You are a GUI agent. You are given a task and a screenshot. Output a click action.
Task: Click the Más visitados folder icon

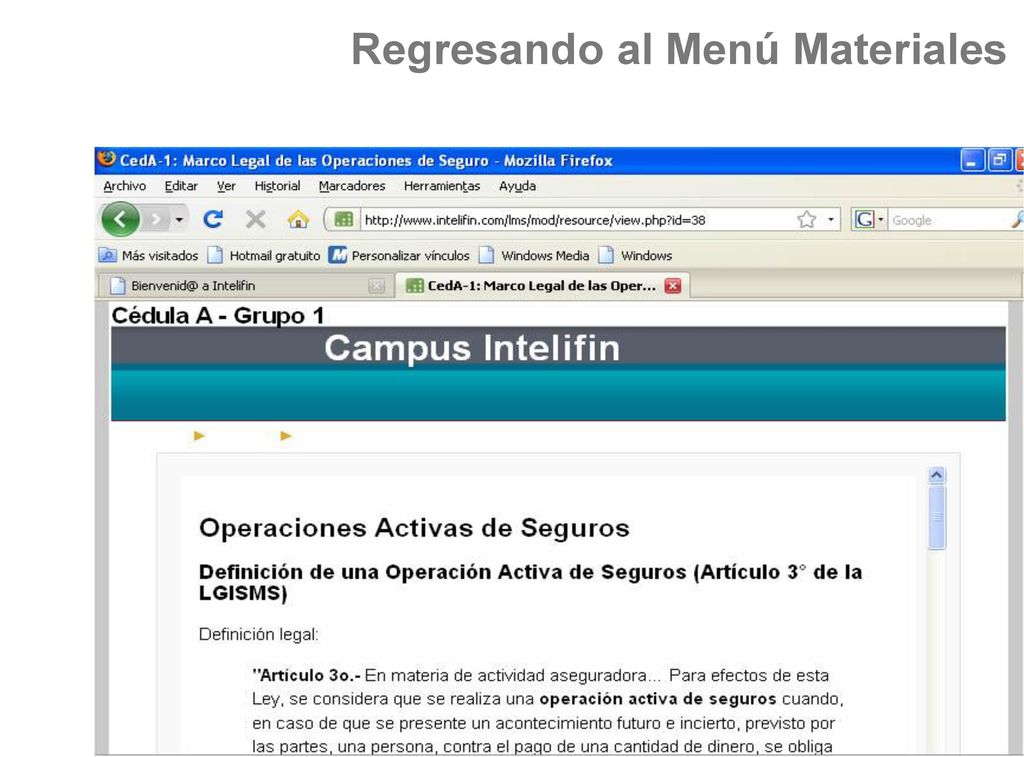pyautogui.click(x=107, y=255)
